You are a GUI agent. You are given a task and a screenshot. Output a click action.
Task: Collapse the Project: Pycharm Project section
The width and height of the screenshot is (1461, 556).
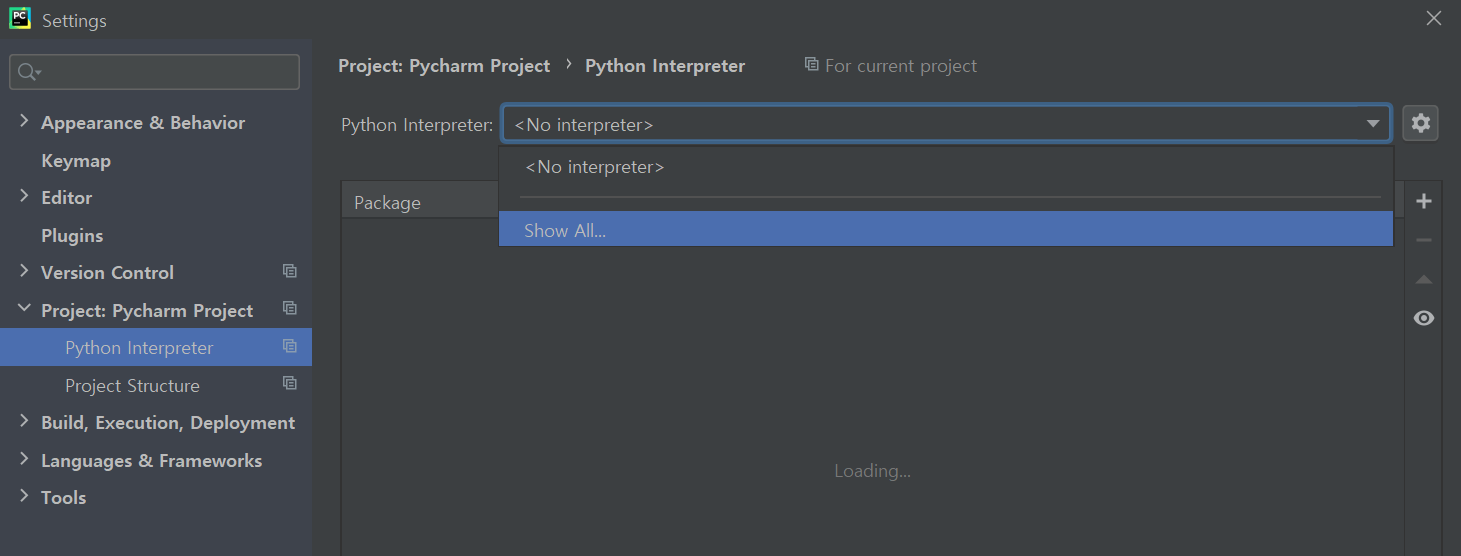pyautogui.click(x=24, y=309)
